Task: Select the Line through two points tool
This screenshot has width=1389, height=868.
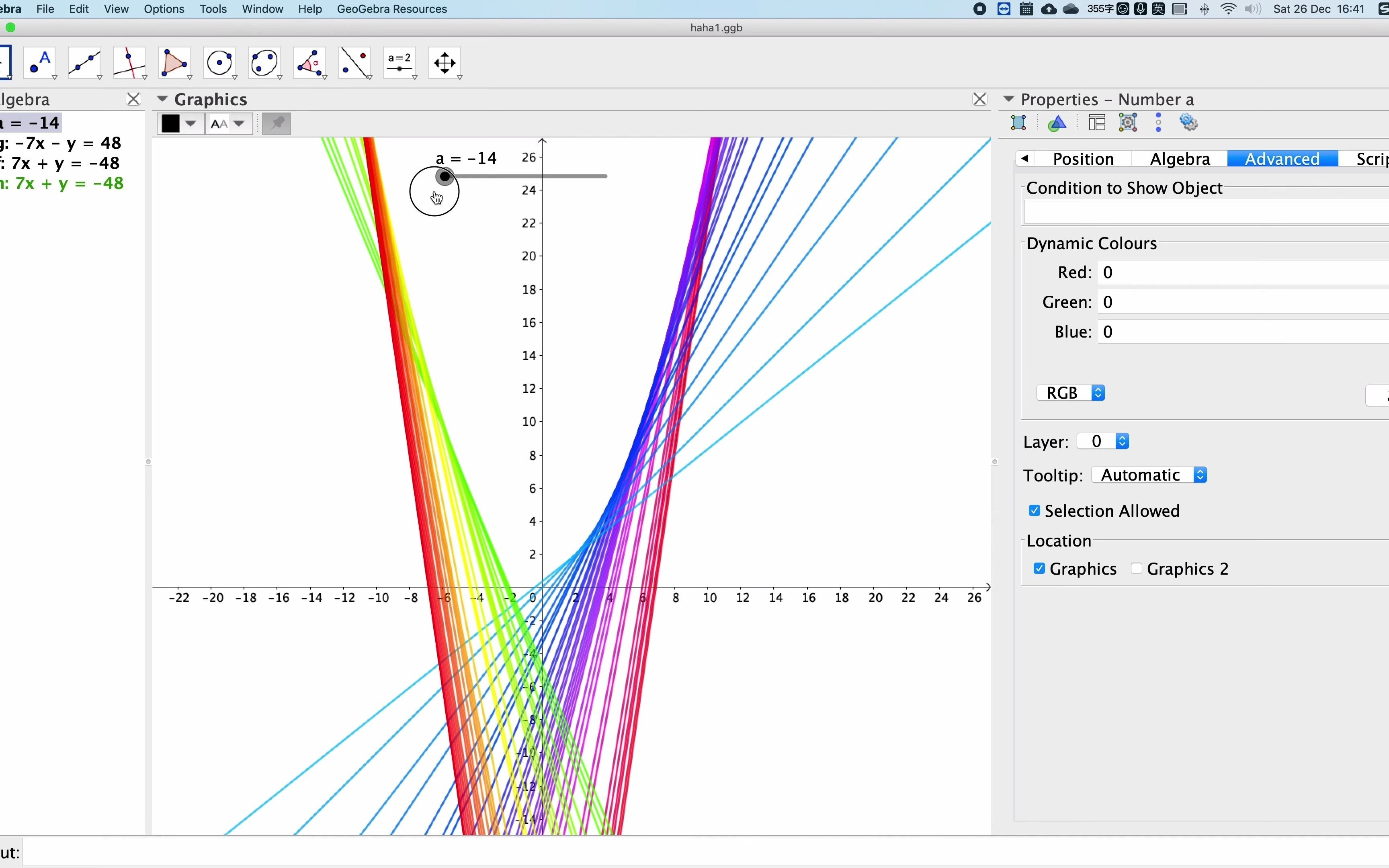Action: point(84,63)
